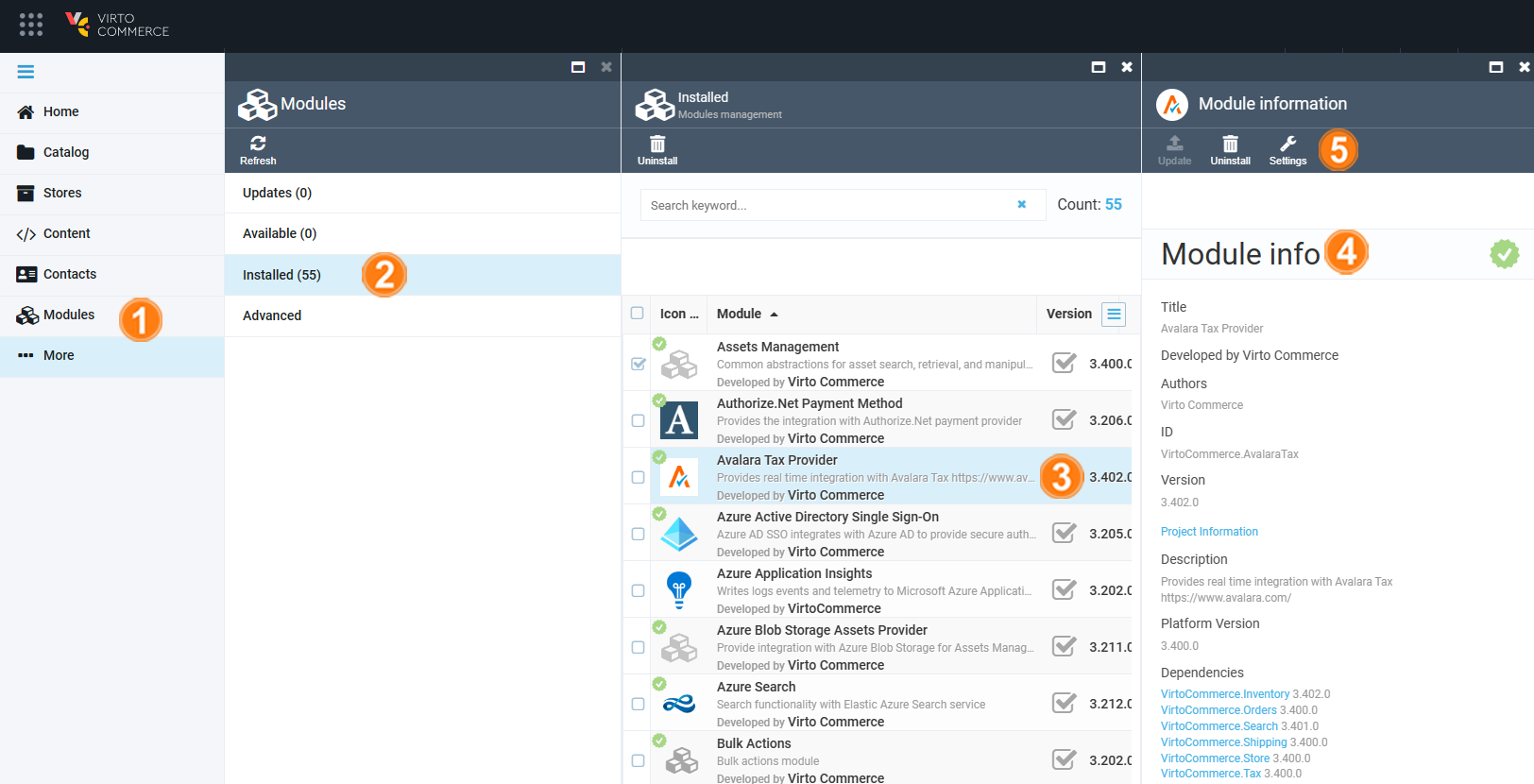Viewport: 1534px width, 784px height.
Task: Go to Home in sidebar
Action: [x=111, y=111]
